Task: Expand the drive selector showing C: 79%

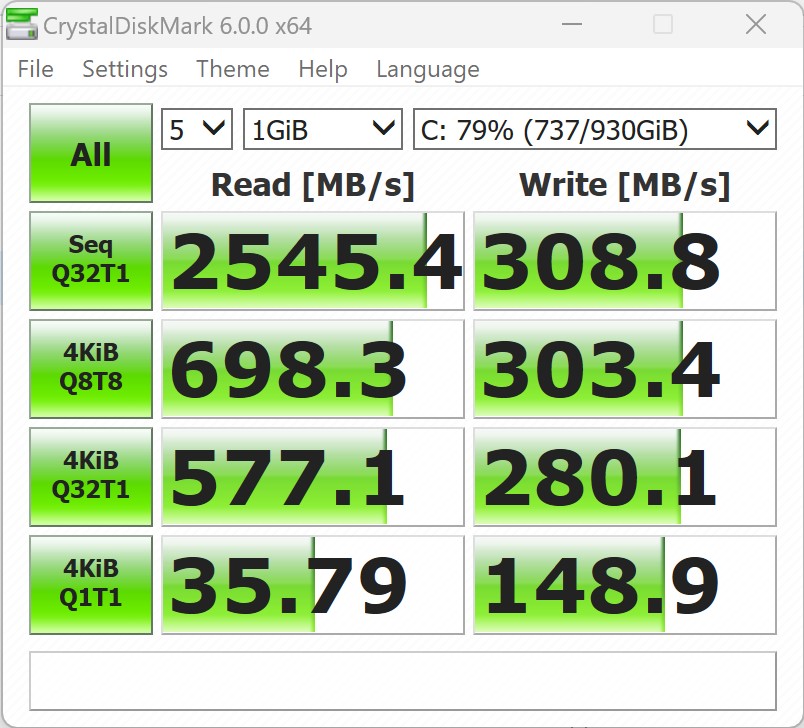Action: tap(595, 129)
